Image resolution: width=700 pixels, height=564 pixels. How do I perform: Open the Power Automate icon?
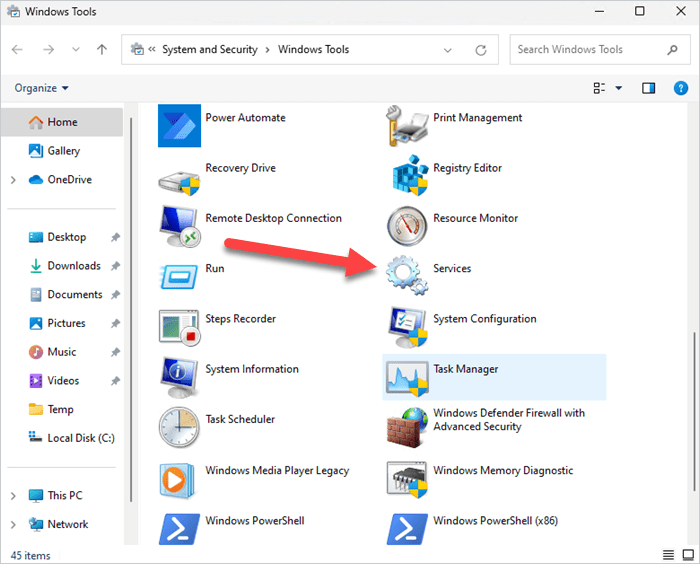pyautogui.click(x=179, y=125)
